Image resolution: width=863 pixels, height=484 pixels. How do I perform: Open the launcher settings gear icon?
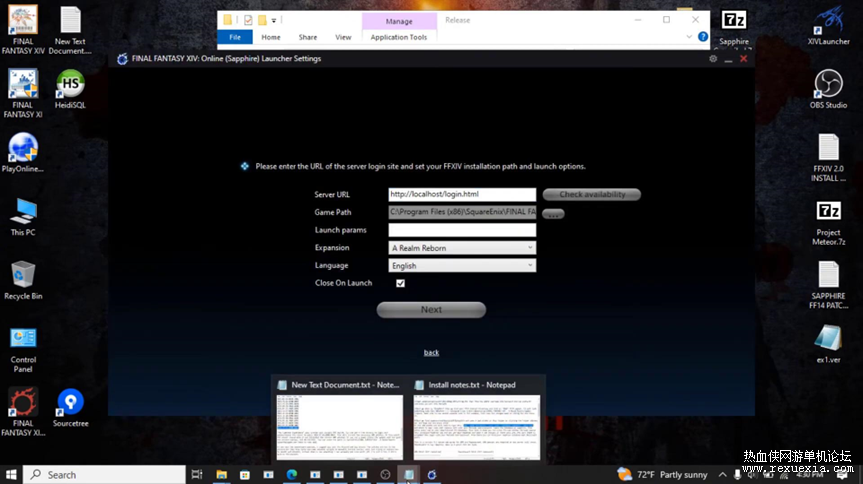(x=713, y=58)
